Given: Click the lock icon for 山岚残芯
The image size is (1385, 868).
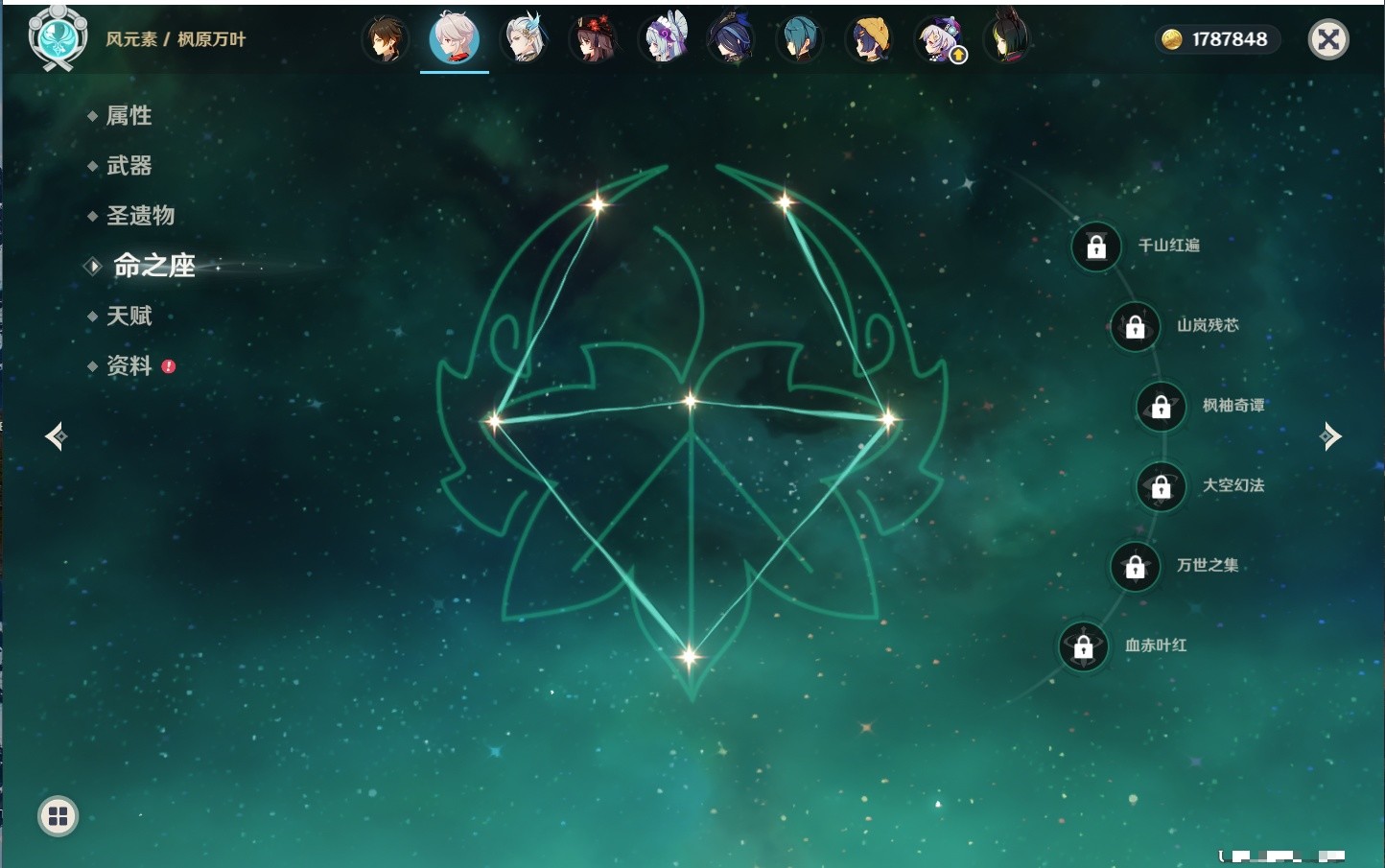Looking at the screenshot, I should tap(1136, 327).
